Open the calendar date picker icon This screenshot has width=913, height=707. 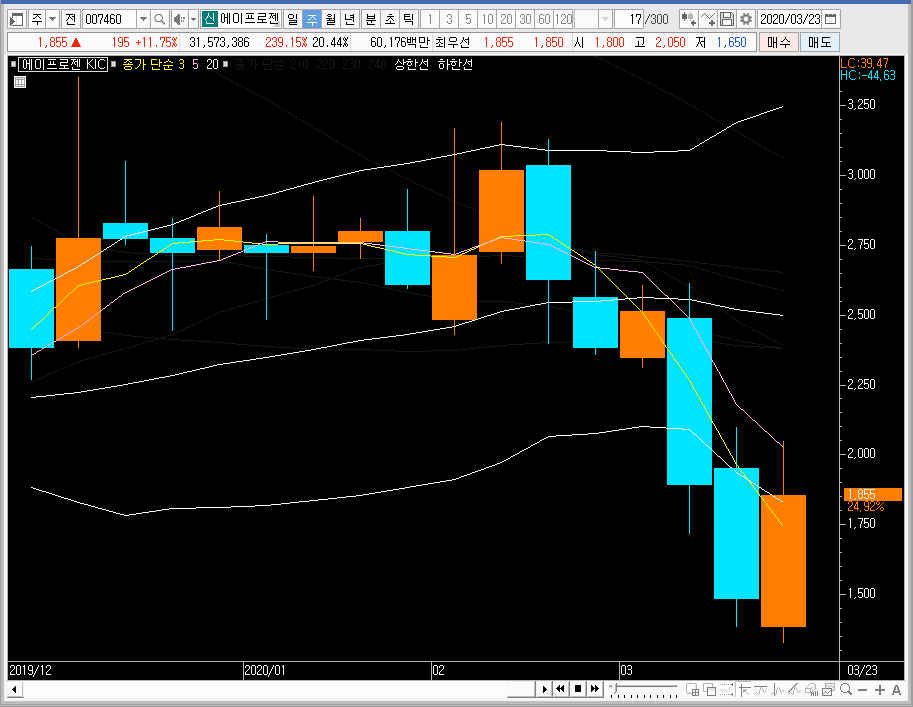point(831,19)
